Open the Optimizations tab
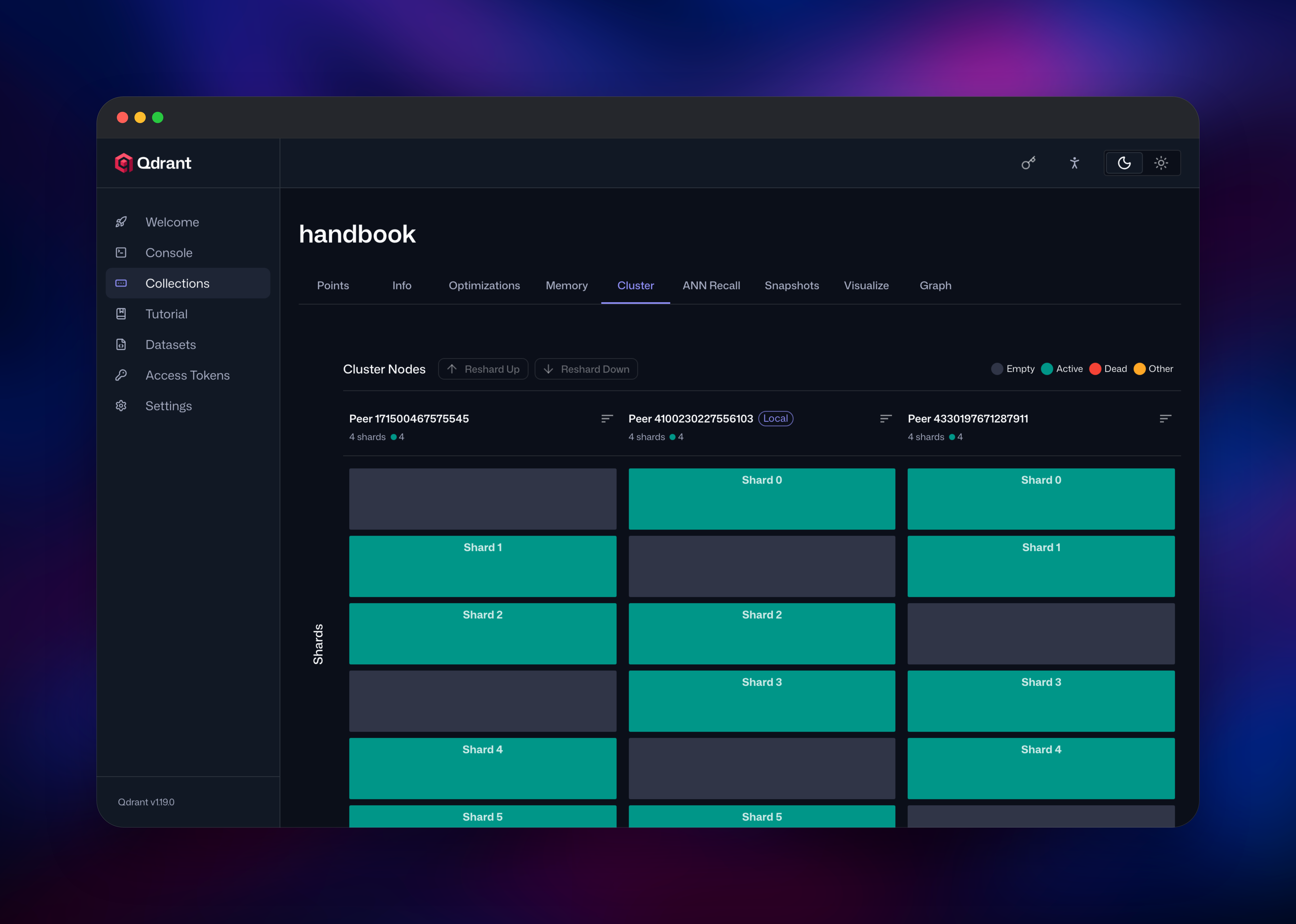This screenshot has width=1296, height=924. point(484,286)
